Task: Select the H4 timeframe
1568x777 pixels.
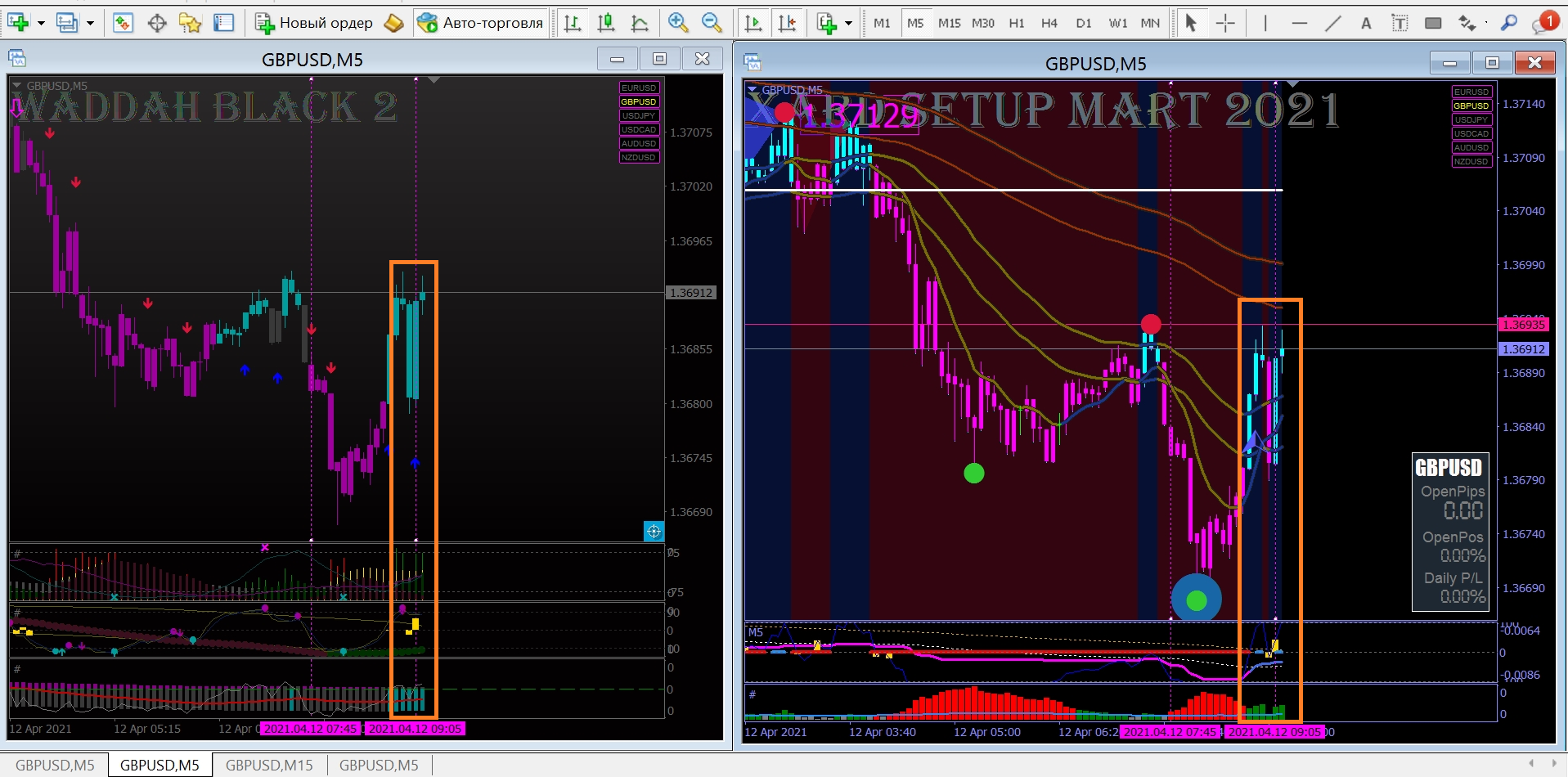Action: click(1049, 23)
